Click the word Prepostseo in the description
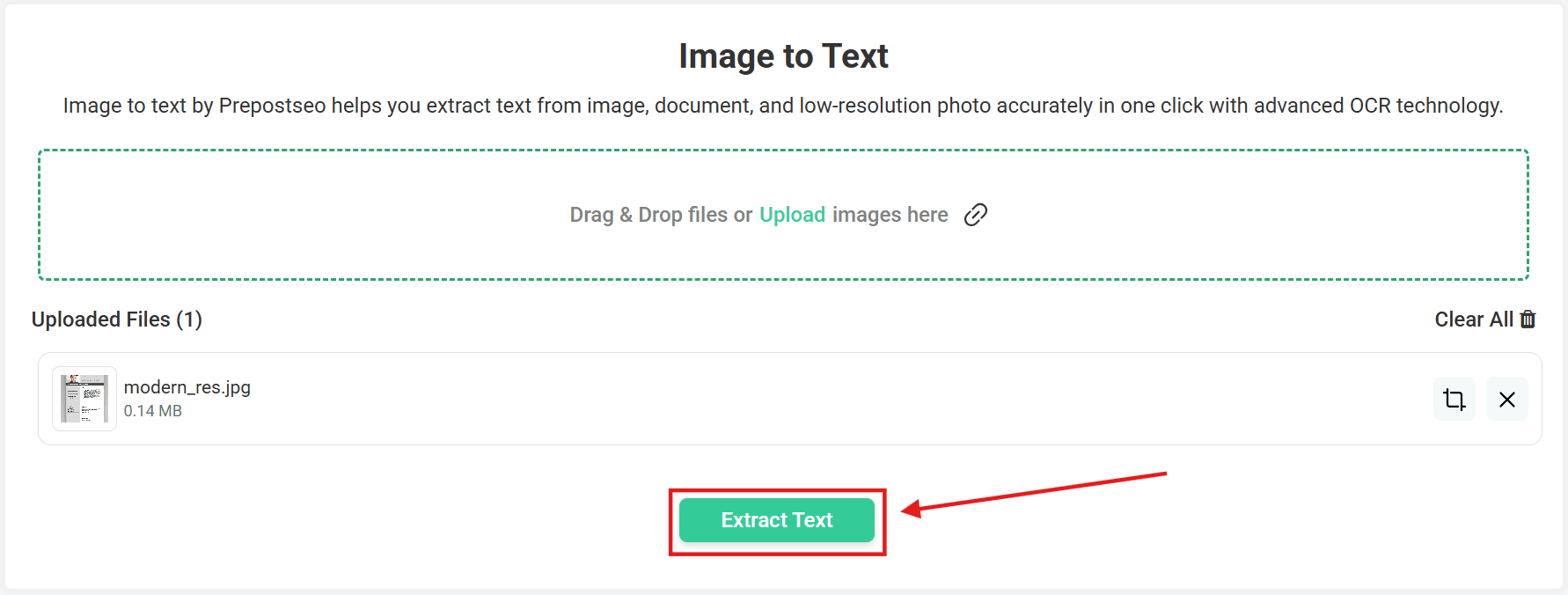1568x595 pixels. coord(272,106)
